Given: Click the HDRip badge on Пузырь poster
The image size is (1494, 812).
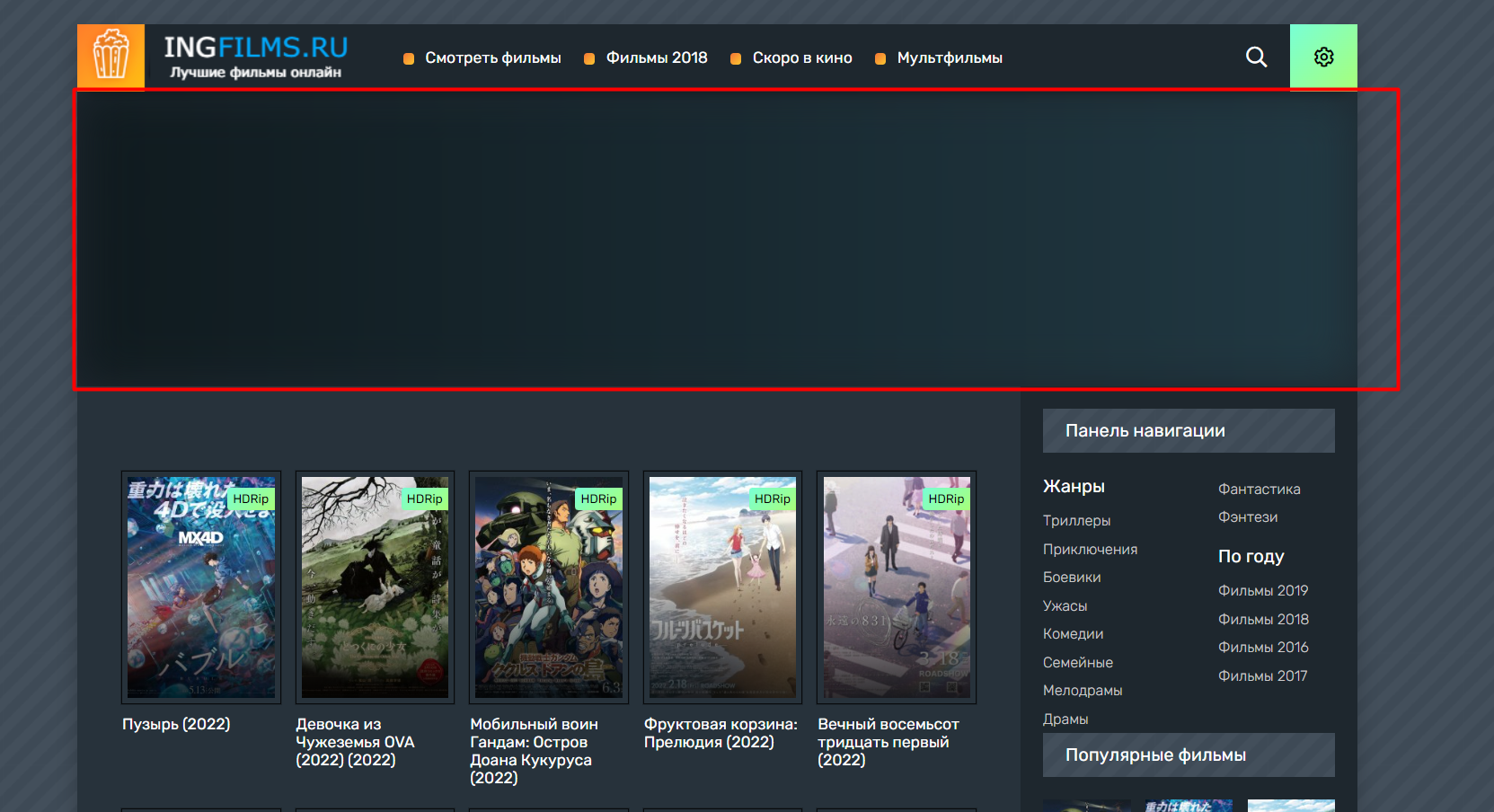Looking at the screenshot, I should click(251, 499).
